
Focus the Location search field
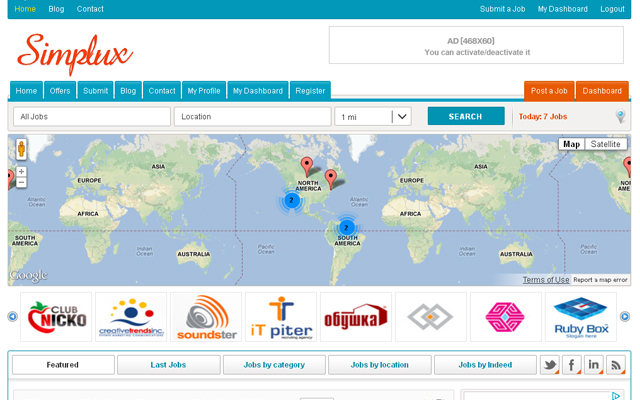253,117
